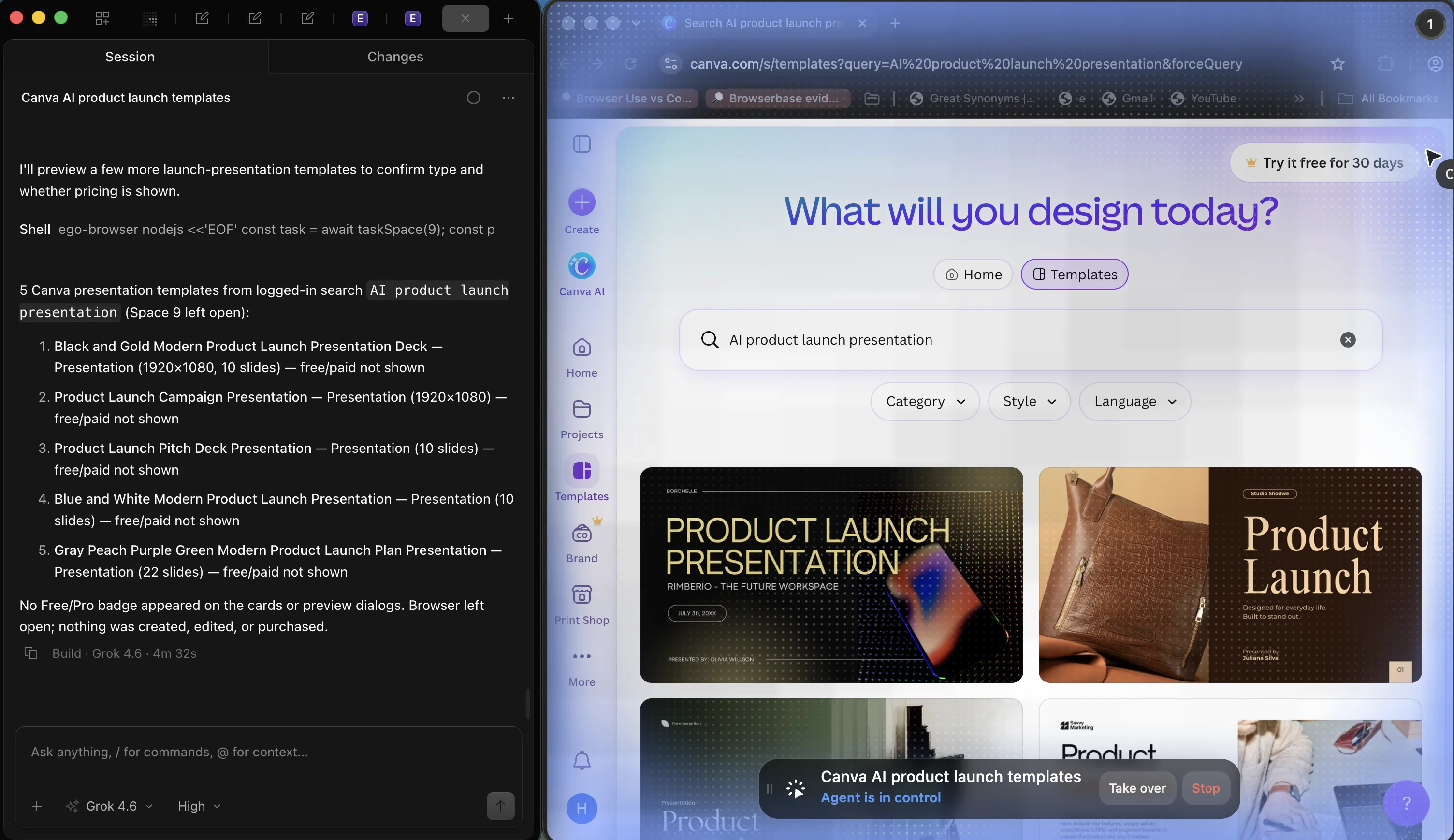Viewport: 1454px width, 840px height.
Task: Open the Style filter dropdown
Action: [x=1029, y=401]
